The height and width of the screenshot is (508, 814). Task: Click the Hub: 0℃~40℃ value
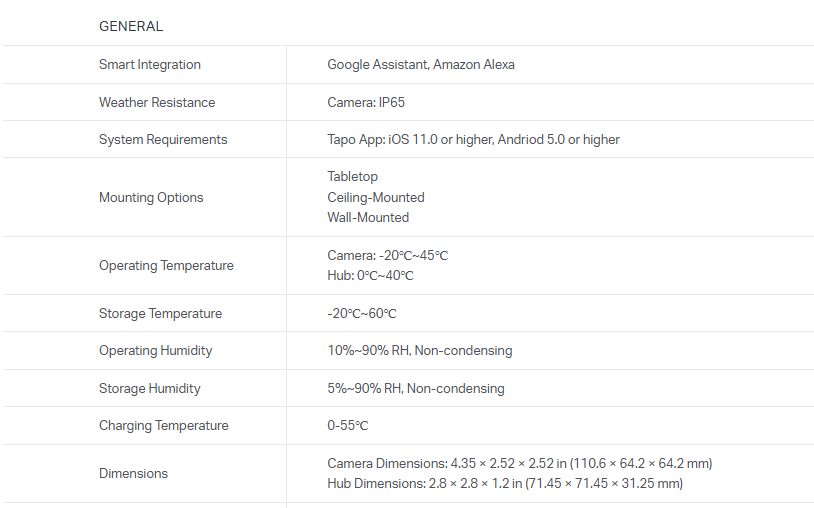370,275
